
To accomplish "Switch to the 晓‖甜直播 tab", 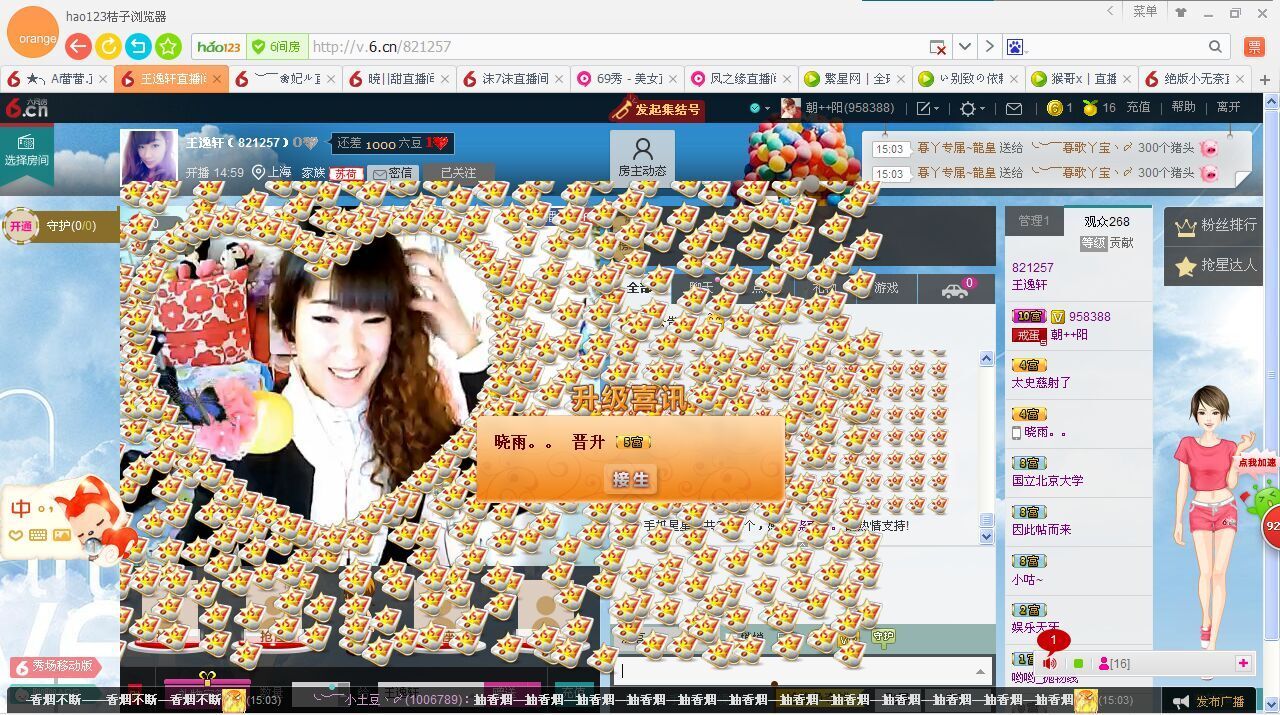I will pos(400,79).
